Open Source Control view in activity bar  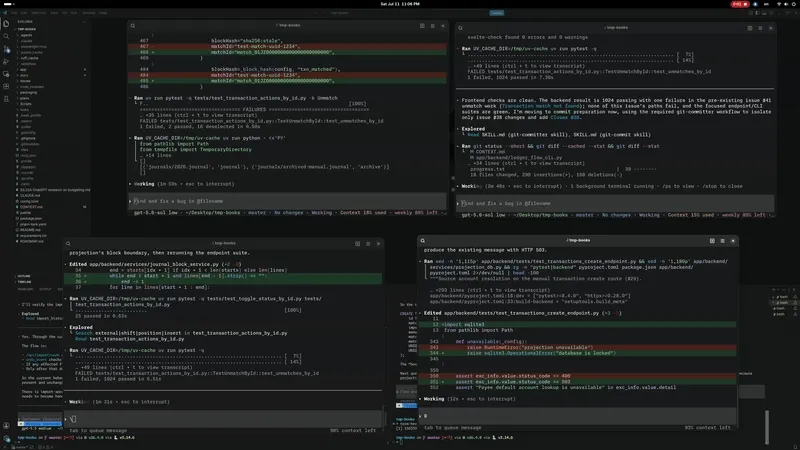(6, 49)
